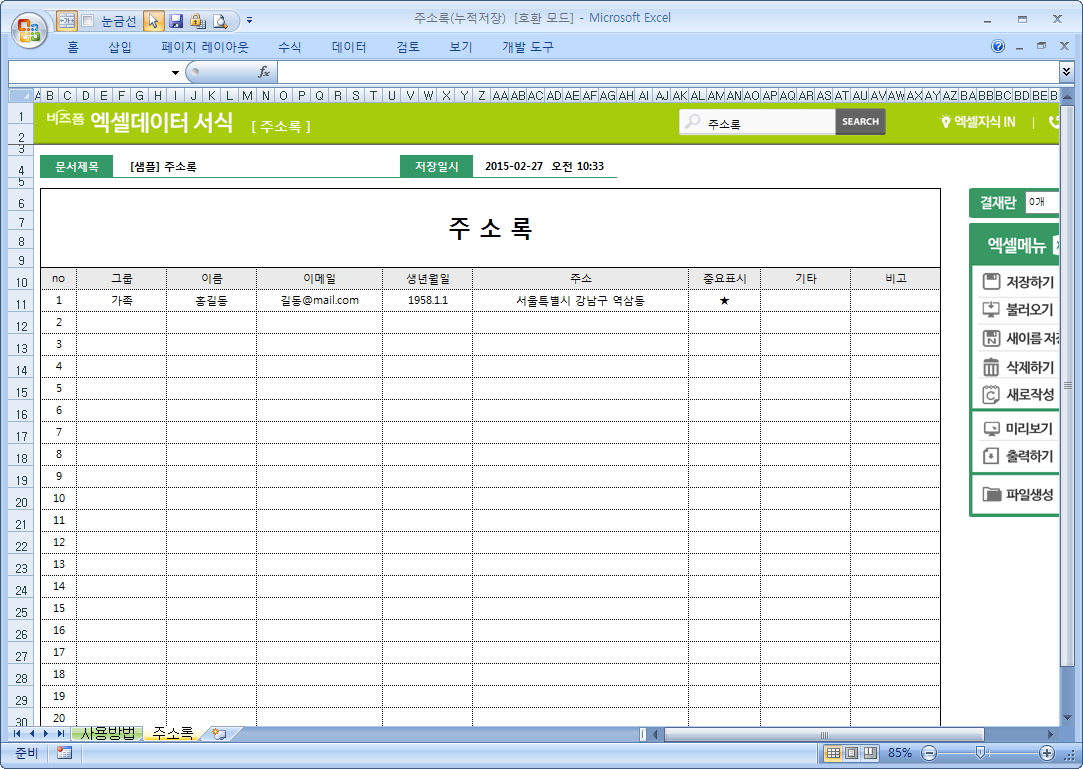Click the 문서제목 green label
This screenshot has width=1083, height=769.
(77, 167)
